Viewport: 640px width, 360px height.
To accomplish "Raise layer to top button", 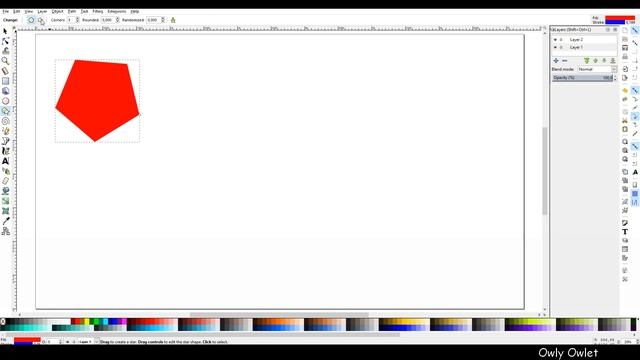I will [x=587, y=60].
